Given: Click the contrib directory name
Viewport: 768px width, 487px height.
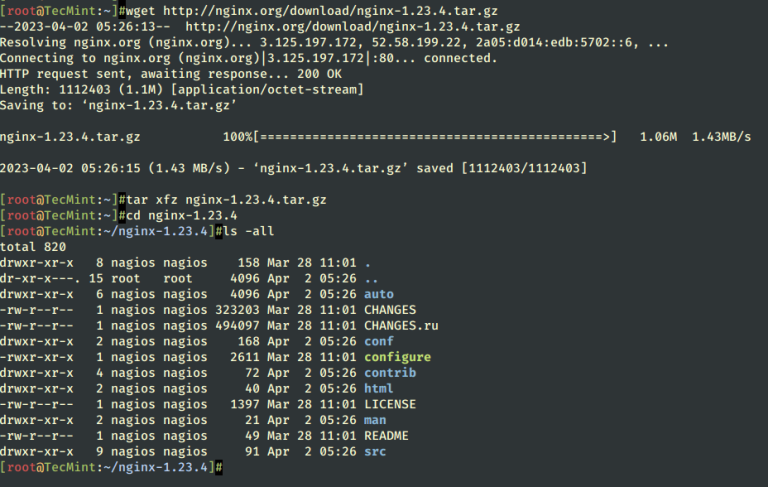Looking at the screenshot, I should (390, 373).
